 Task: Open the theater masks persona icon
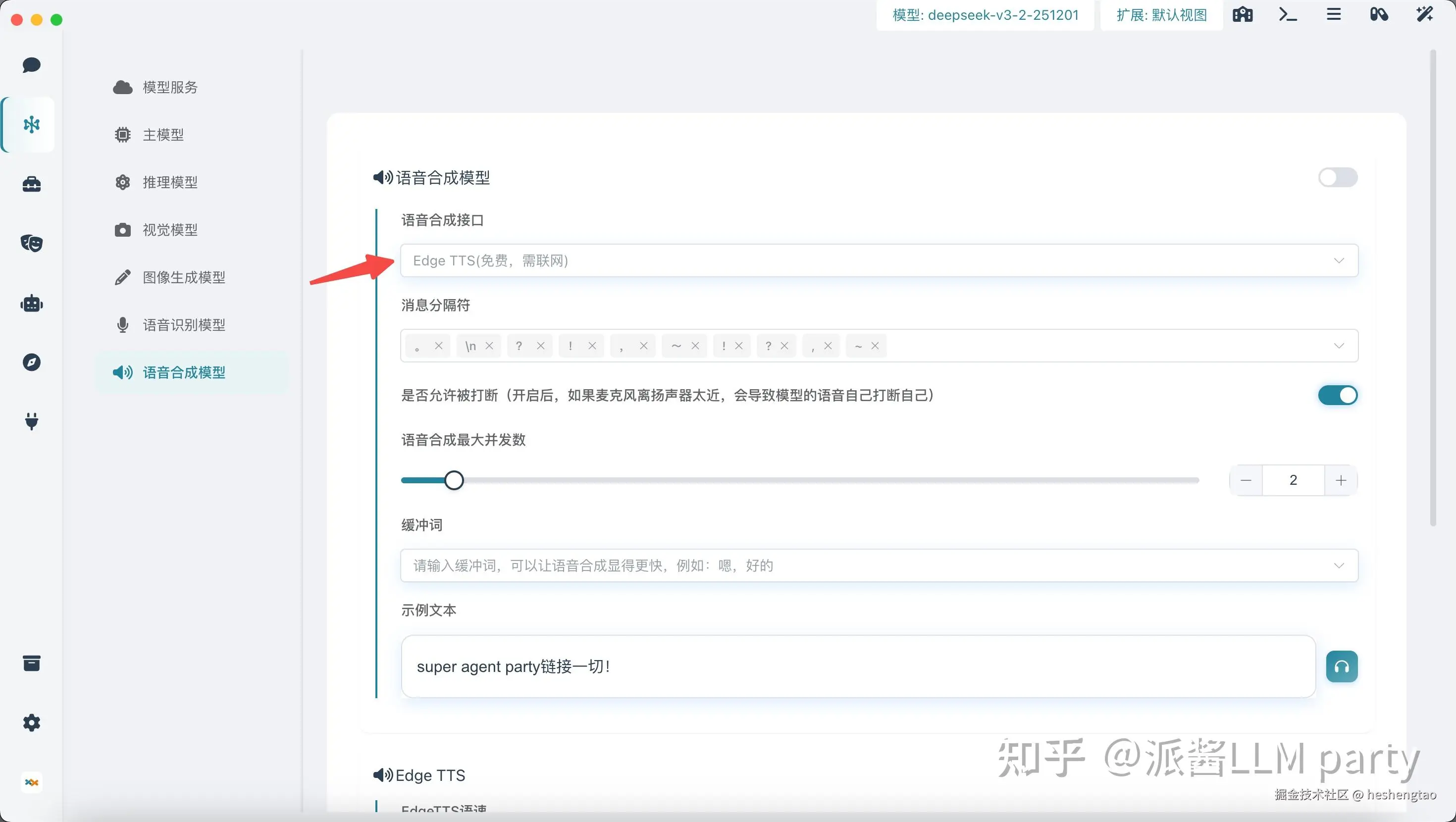[32, 243]
